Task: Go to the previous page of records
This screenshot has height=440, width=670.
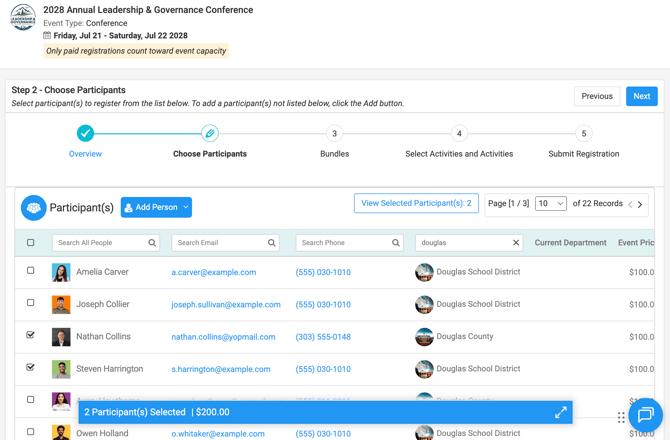Action: pyautogui.click(x=630, y=204)
